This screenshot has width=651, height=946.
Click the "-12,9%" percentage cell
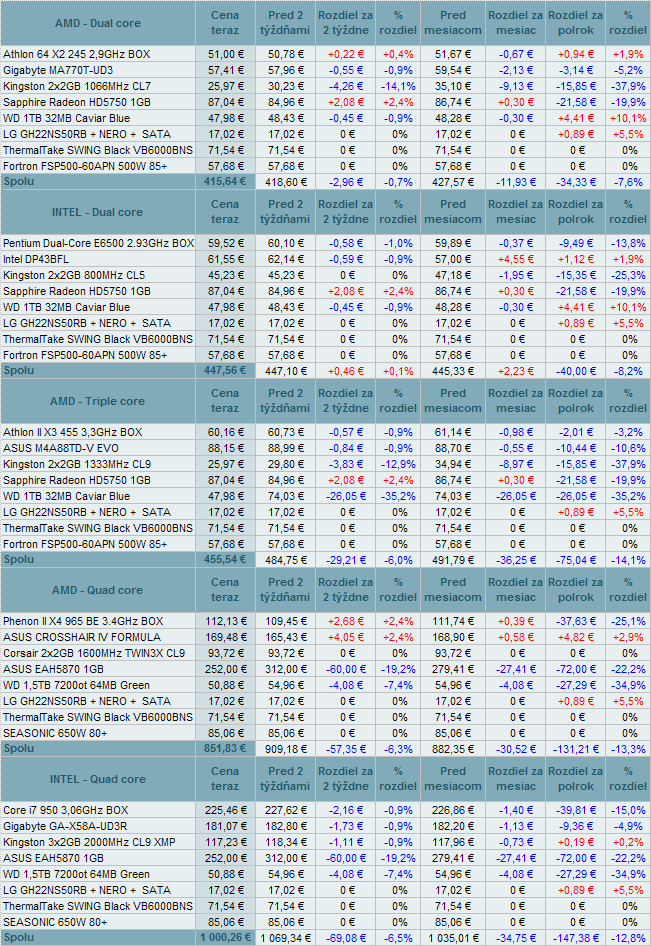398,464
